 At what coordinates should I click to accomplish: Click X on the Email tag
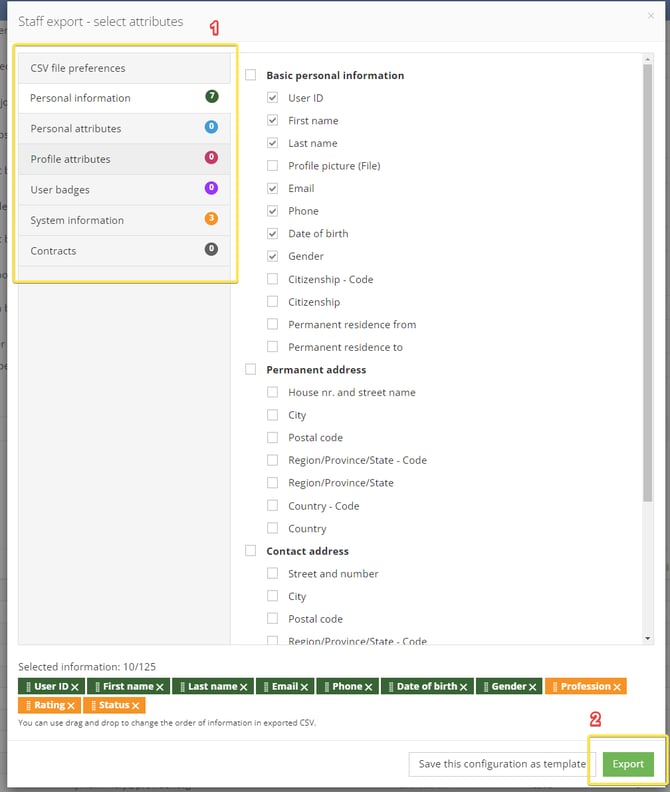point(304,687)
